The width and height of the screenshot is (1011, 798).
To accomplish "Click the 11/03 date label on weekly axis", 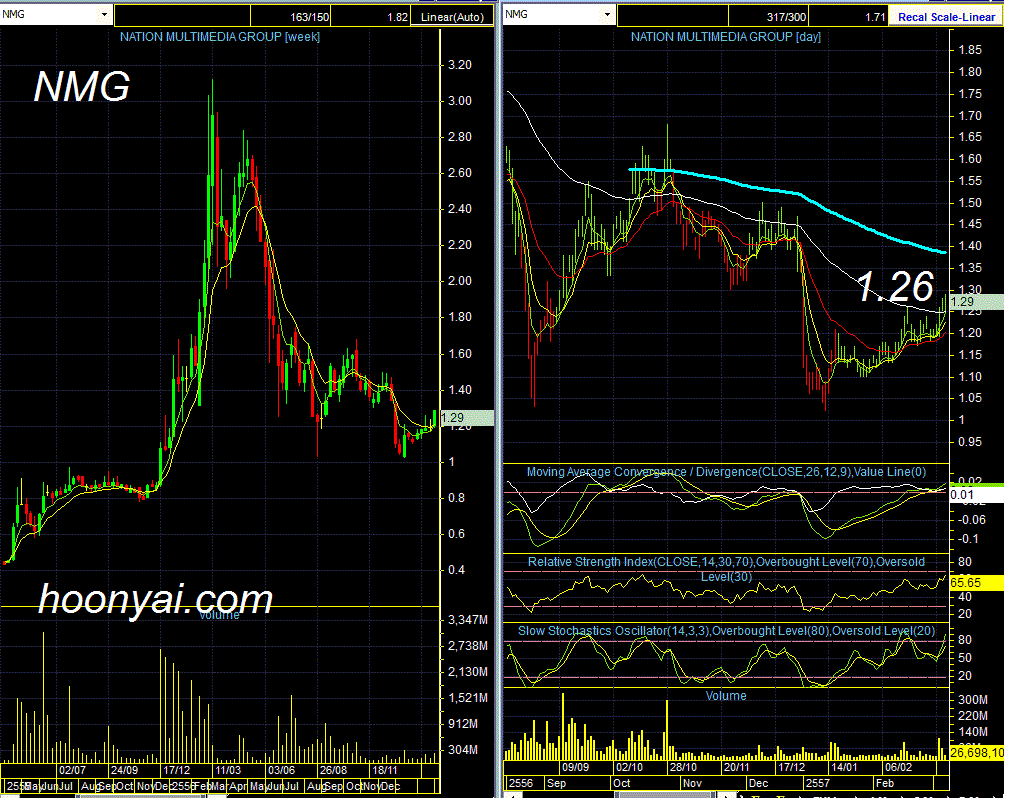I will (x=228, y=770).
